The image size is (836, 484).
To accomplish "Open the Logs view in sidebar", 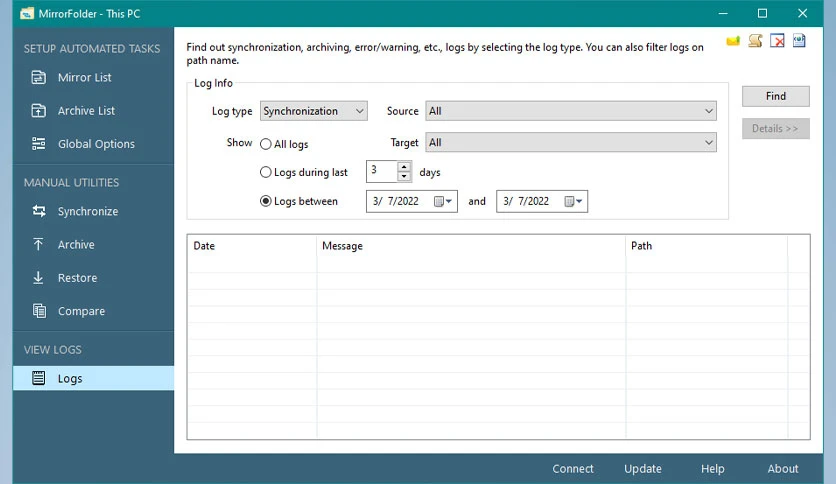I will click(x=93, y=378).
